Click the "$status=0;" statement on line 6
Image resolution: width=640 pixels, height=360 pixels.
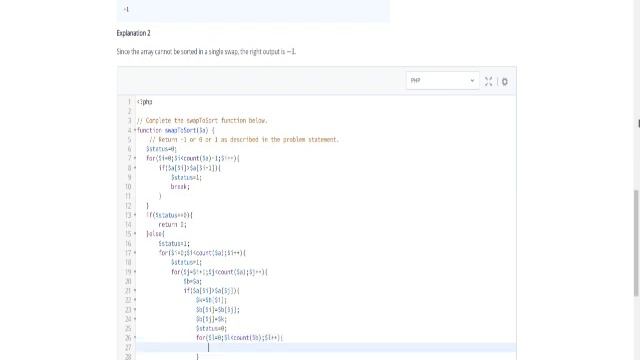click(x=161, y=149)
